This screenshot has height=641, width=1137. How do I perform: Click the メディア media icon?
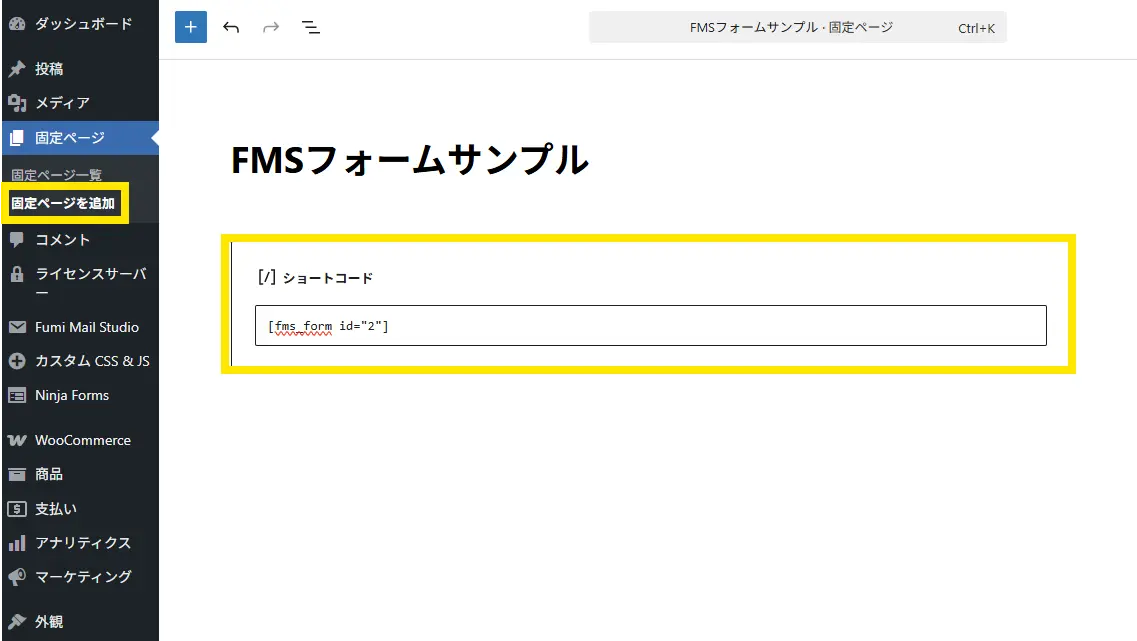pyautogui.click(x=17, y=103)
